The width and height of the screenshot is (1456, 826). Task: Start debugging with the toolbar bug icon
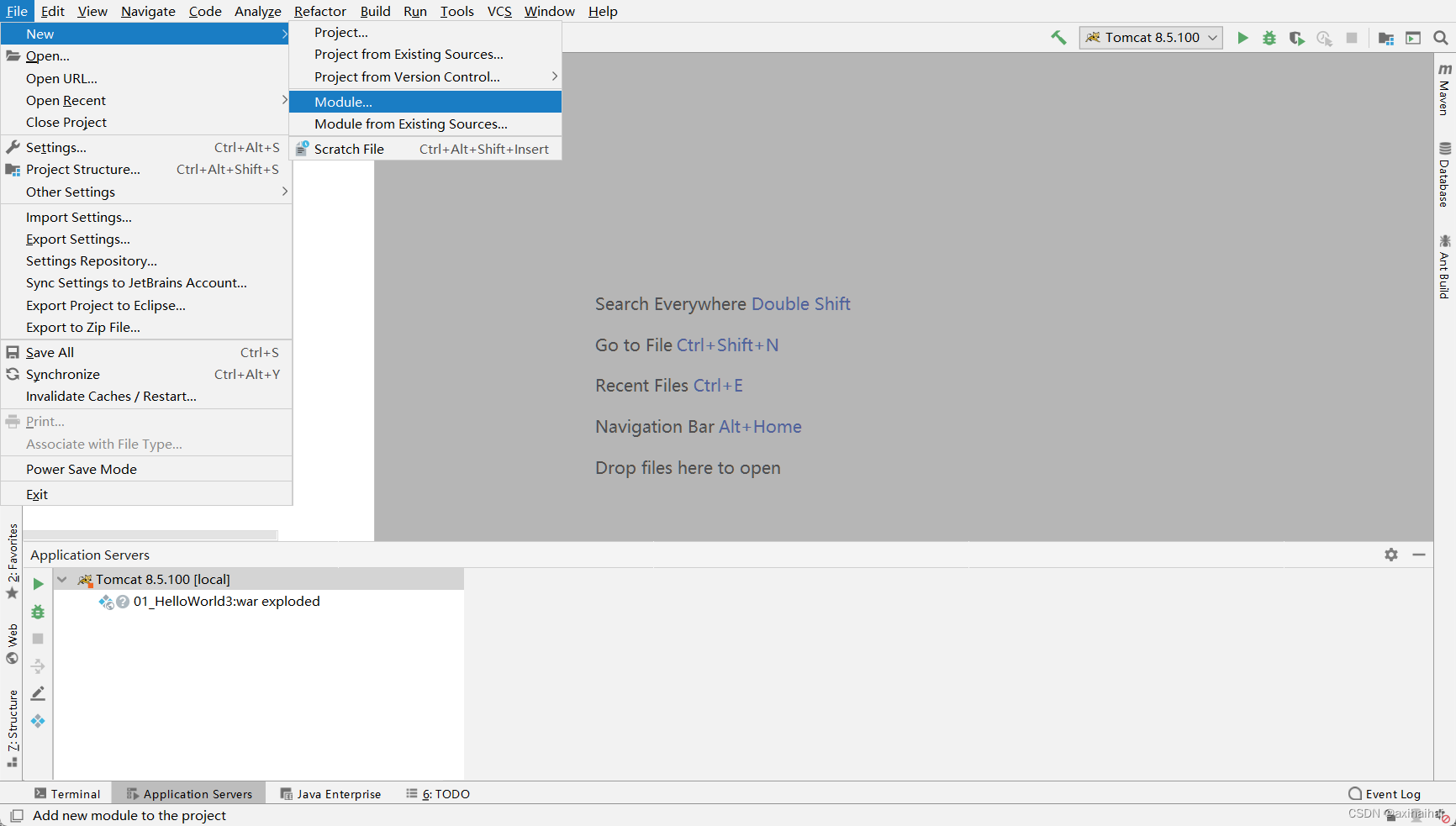point(1269,38)
